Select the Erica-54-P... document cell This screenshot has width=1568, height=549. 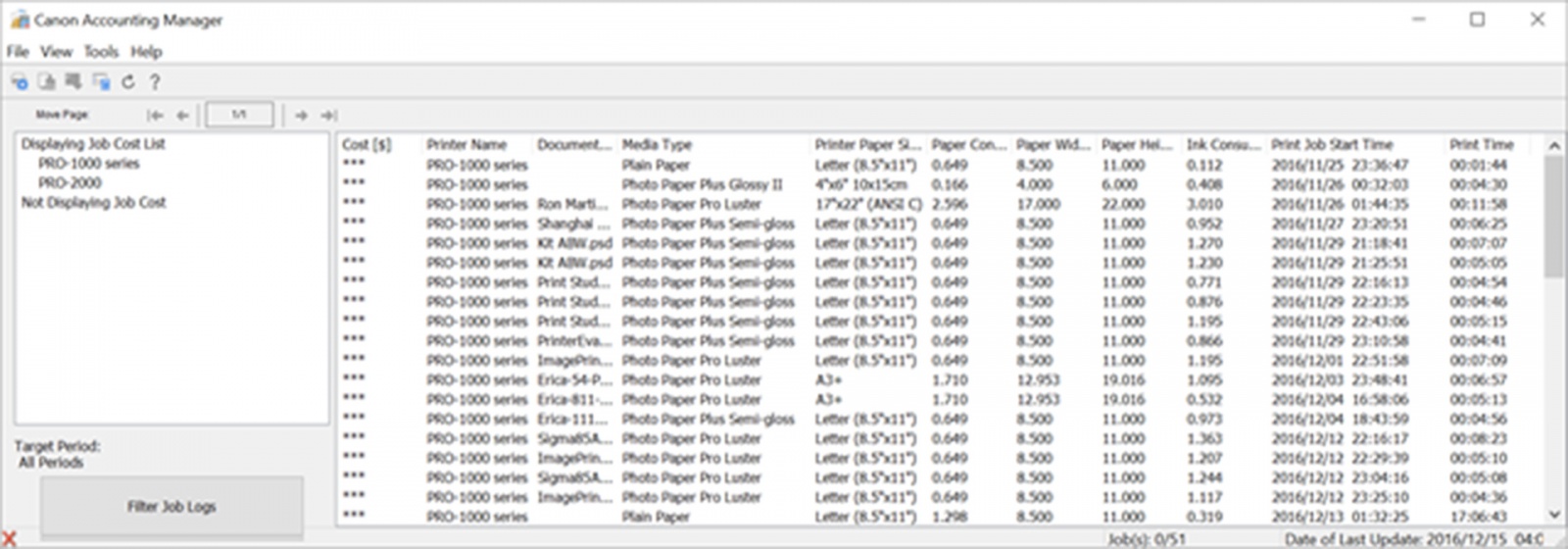tap(574, 380)
